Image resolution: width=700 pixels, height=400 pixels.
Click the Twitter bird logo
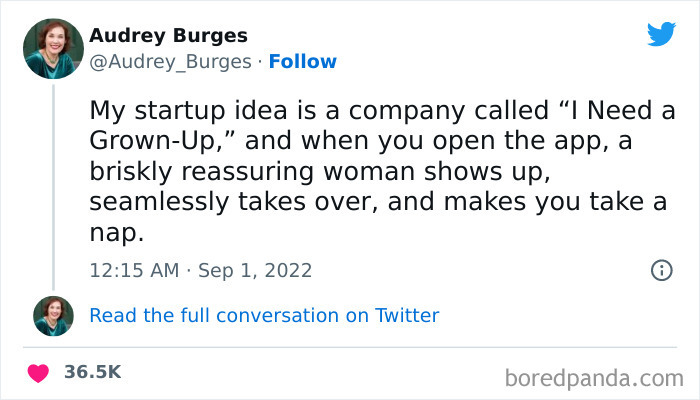(x=661, y=34)
